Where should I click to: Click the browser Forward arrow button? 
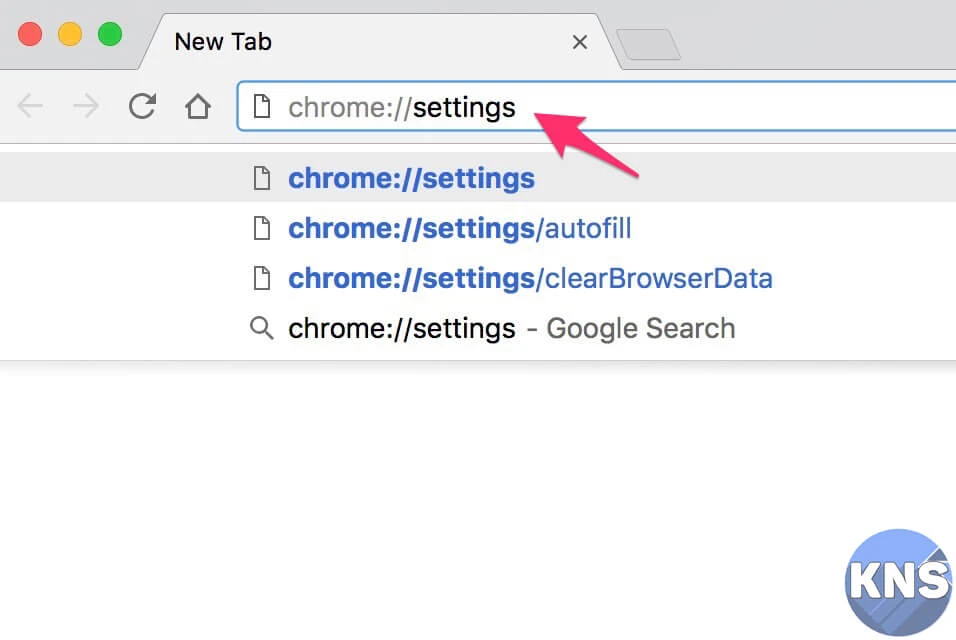click(86, 106)
